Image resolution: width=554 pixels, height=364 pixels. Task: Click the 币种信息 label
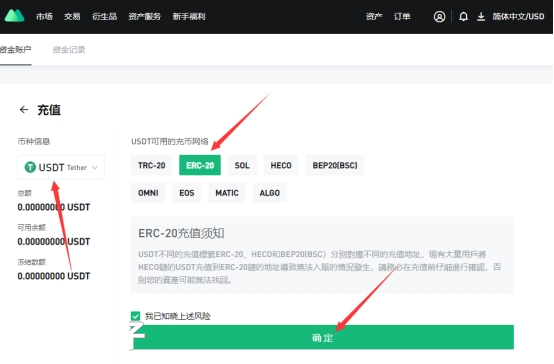(x=34, y=141)
